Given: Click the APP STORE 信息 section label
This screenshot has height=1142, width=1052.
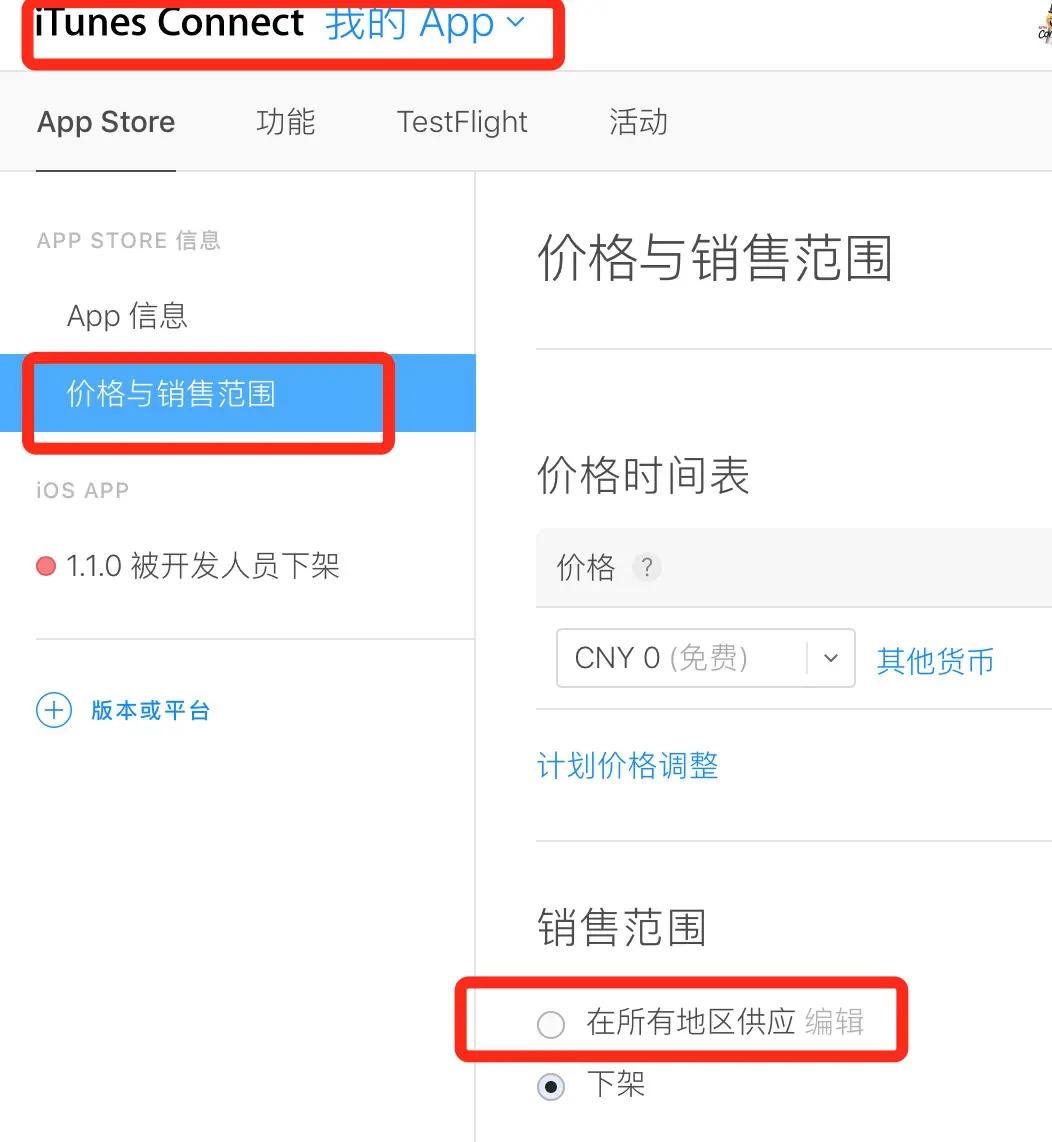Looking at the screenshot, I should coord(129,240).
